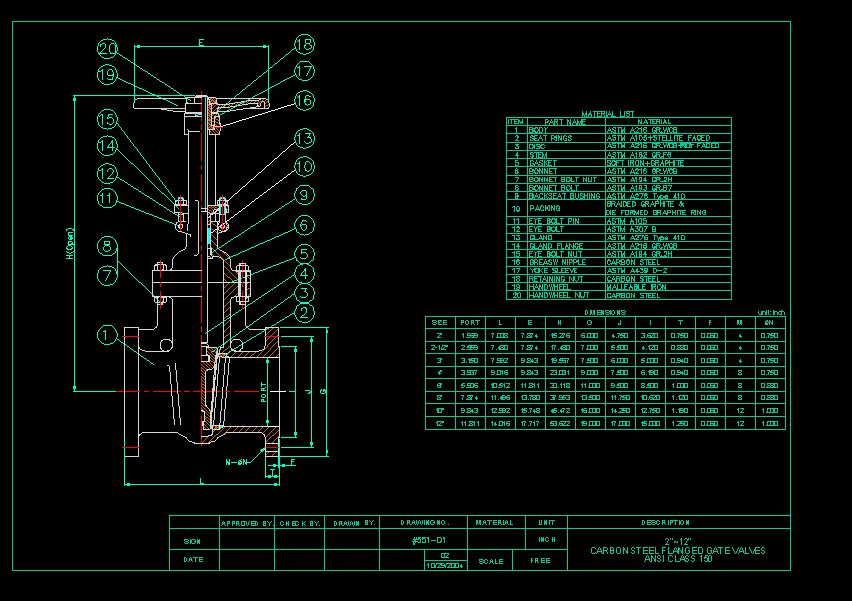Select the 'E' handwheel width dimension label
This screenshot has width=852, height=601.
click(x=201, y=42)
